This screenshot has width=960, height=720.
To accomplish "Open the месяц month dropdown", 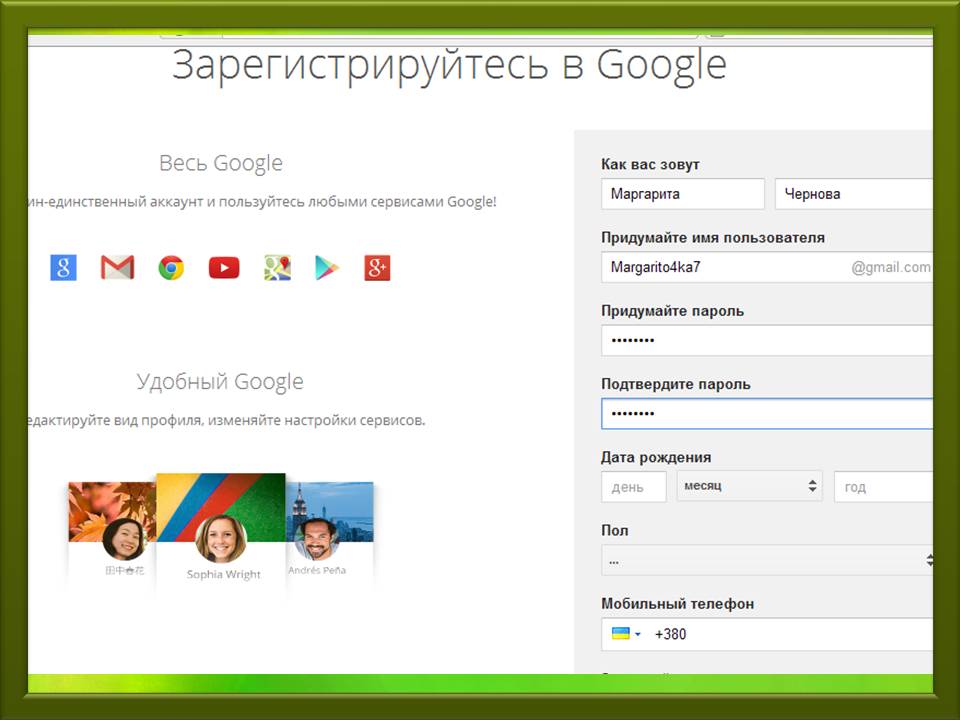I will 749,486.
